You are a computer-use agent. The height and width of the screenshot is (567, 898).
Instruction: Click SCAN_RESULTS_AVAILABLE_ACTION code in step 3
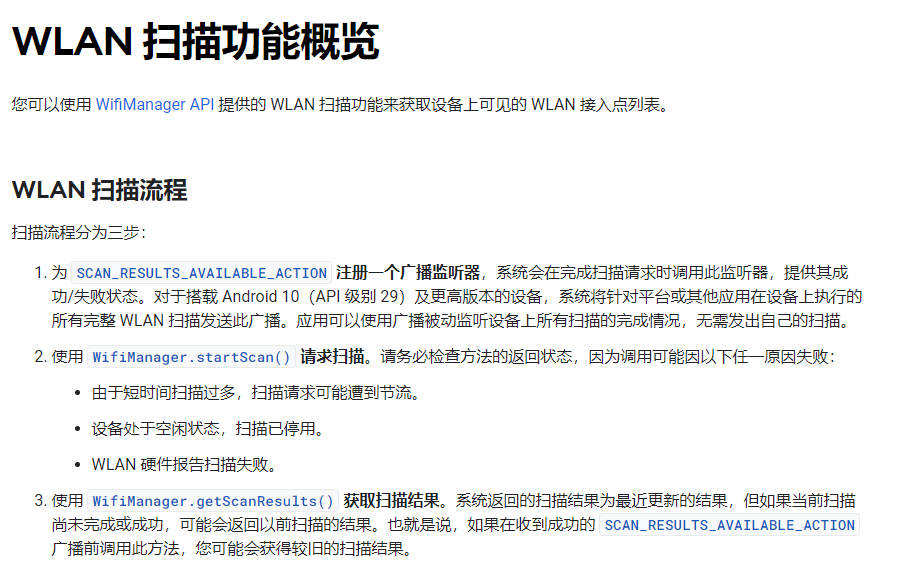729,525
